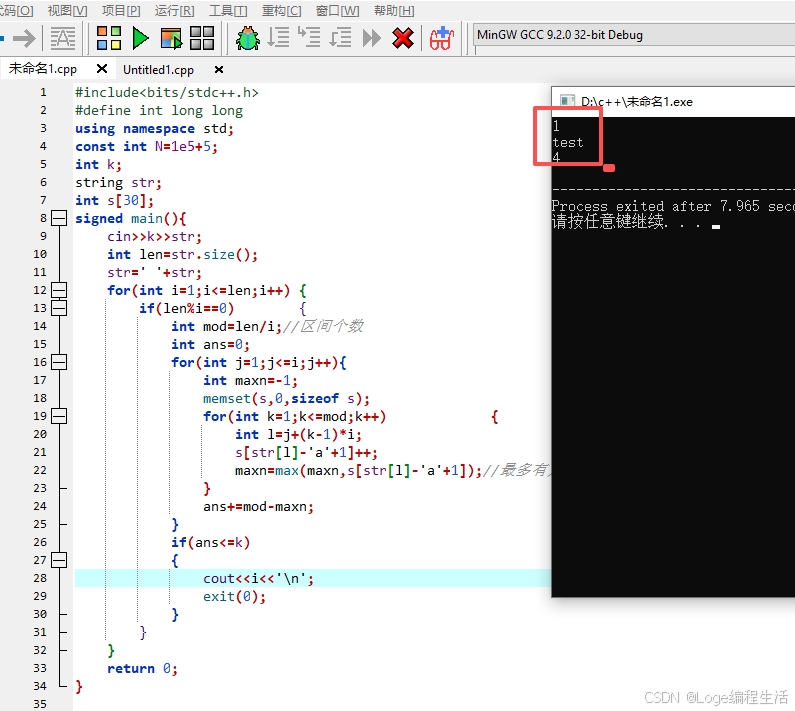Screen dimensions: 795x711
Task: Collapse the for k loop fold at line 19
Action: click(x=59, y=416)
